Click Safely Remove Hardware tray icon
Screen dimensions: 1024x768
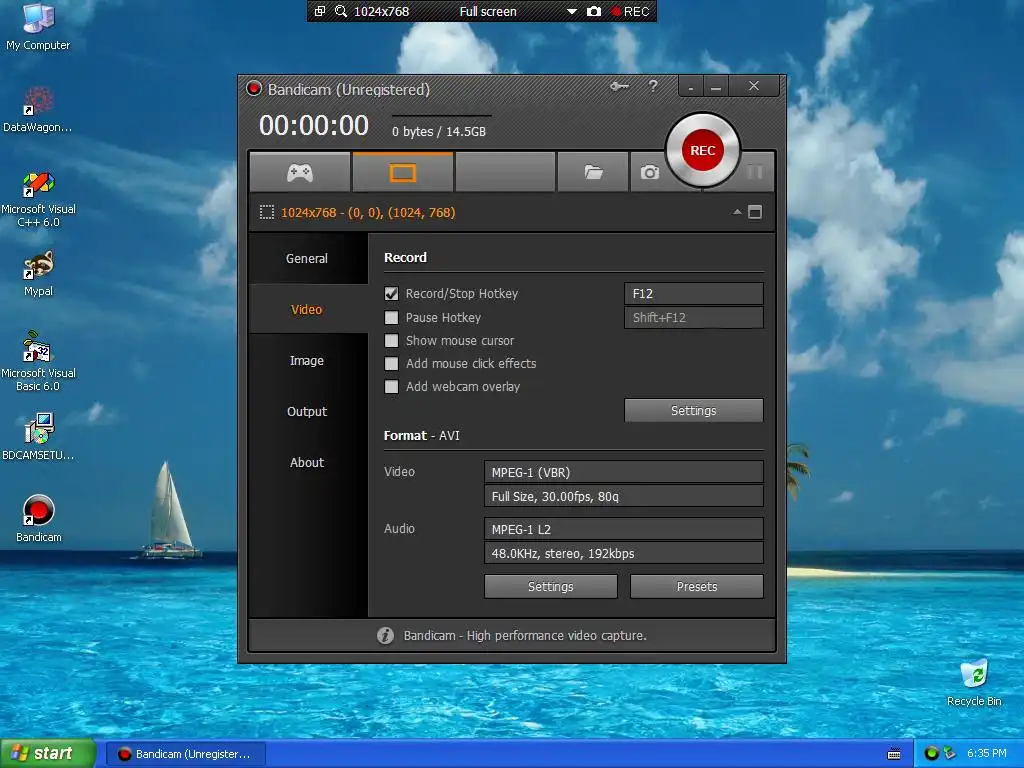(950, 754)
